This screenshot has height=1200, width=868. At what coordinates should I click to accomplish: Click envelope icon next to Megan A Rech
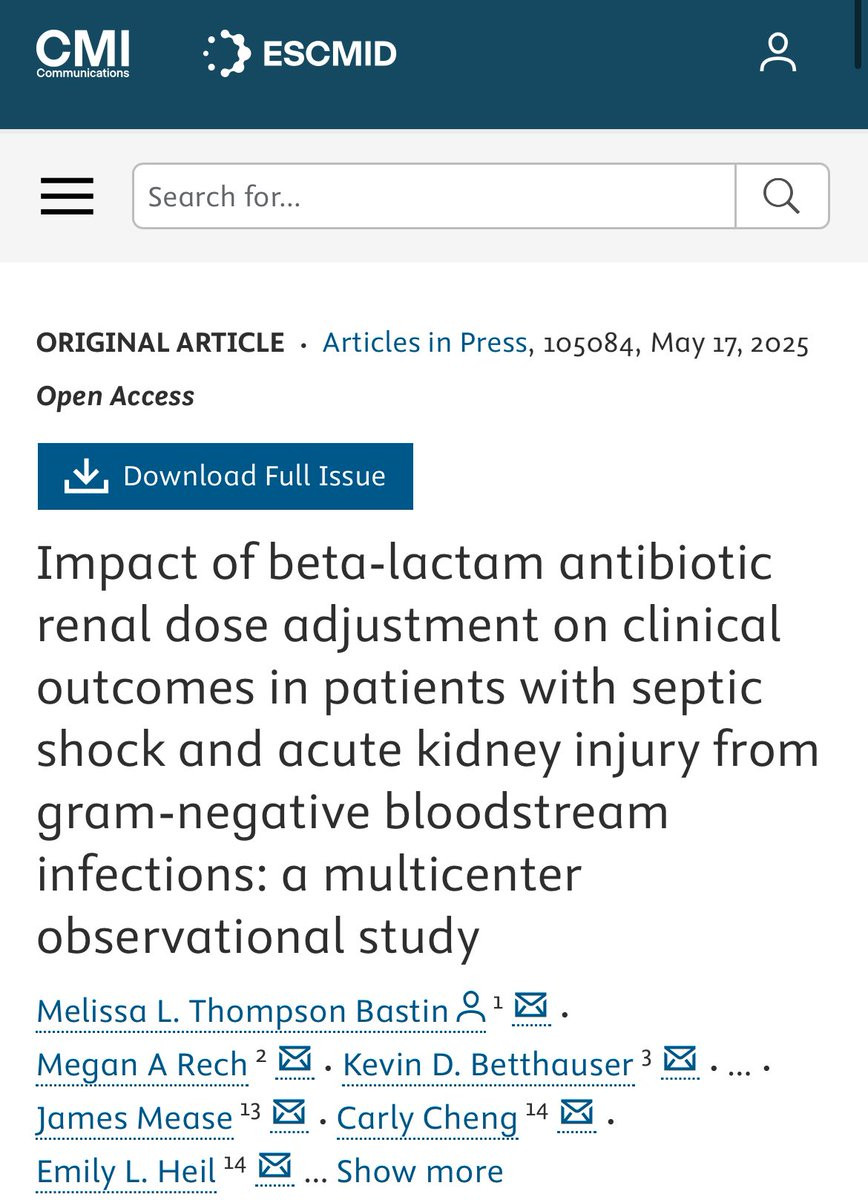295,1059
